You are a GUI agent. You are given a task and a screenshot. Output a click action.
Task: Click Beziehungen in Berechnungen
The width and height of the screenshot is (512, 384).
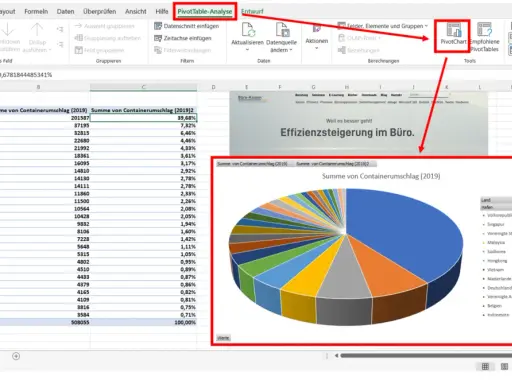(359, 50)
